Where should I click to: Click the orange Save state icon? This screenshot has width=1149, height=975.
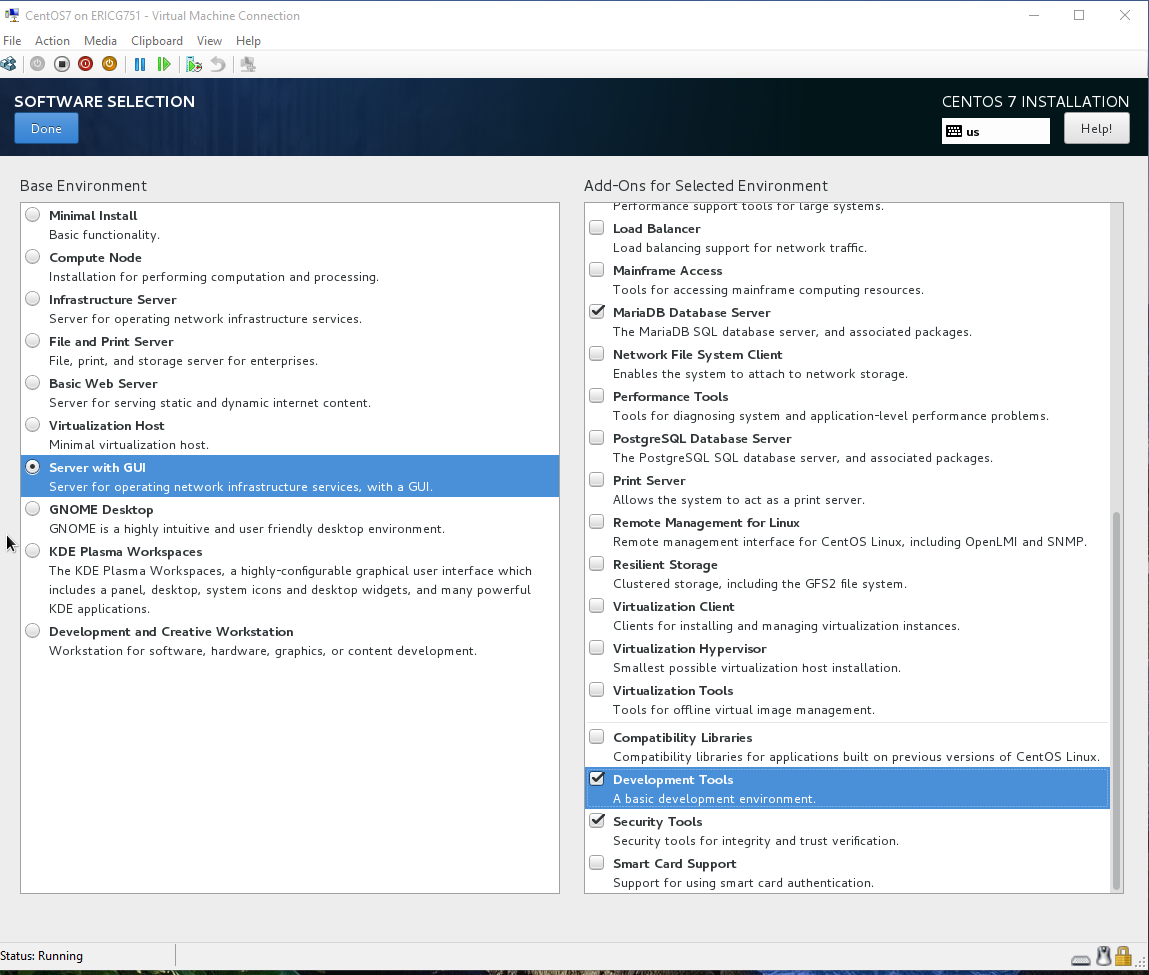109,64
